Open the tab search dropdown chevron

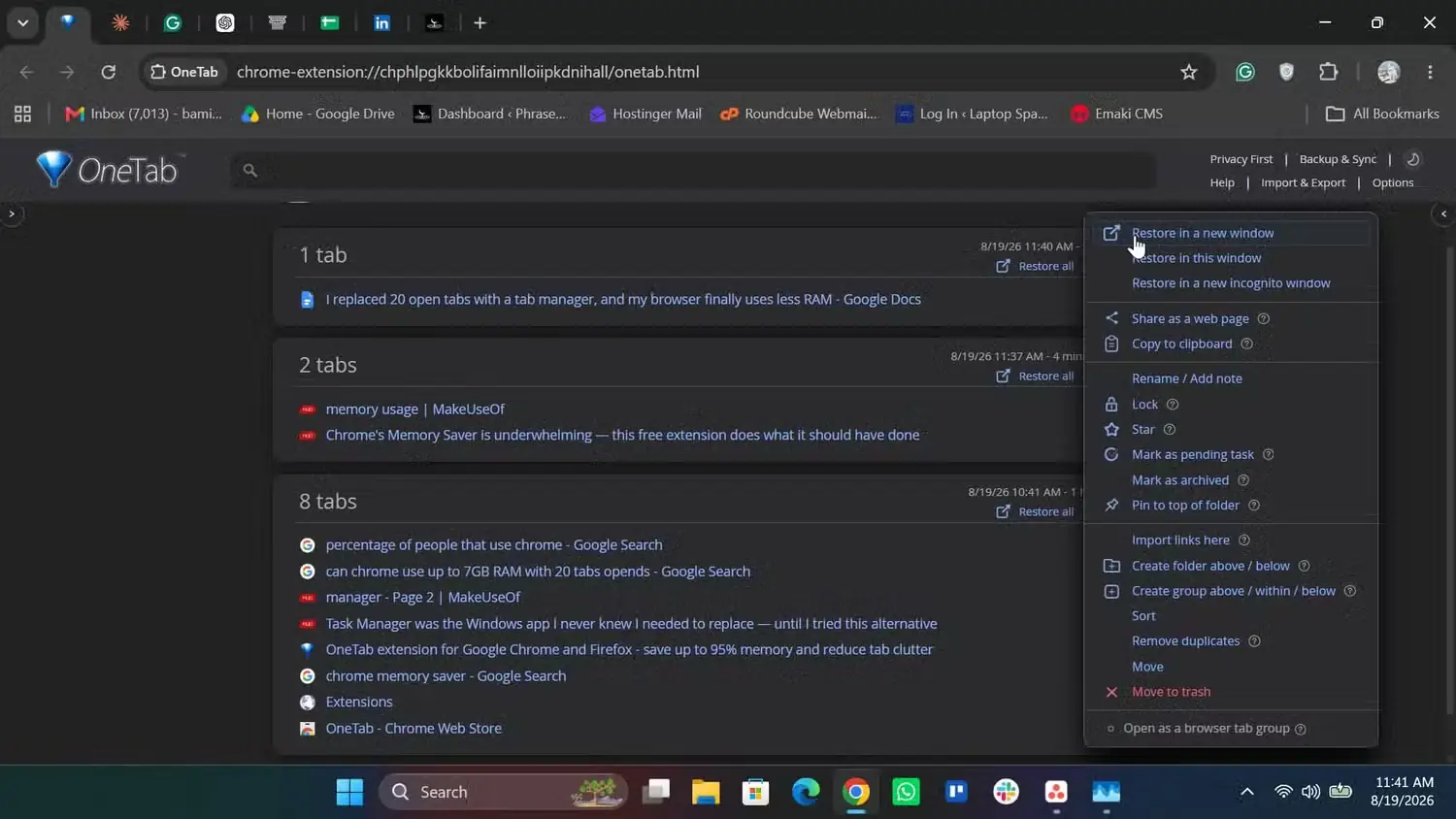[22, 22]
